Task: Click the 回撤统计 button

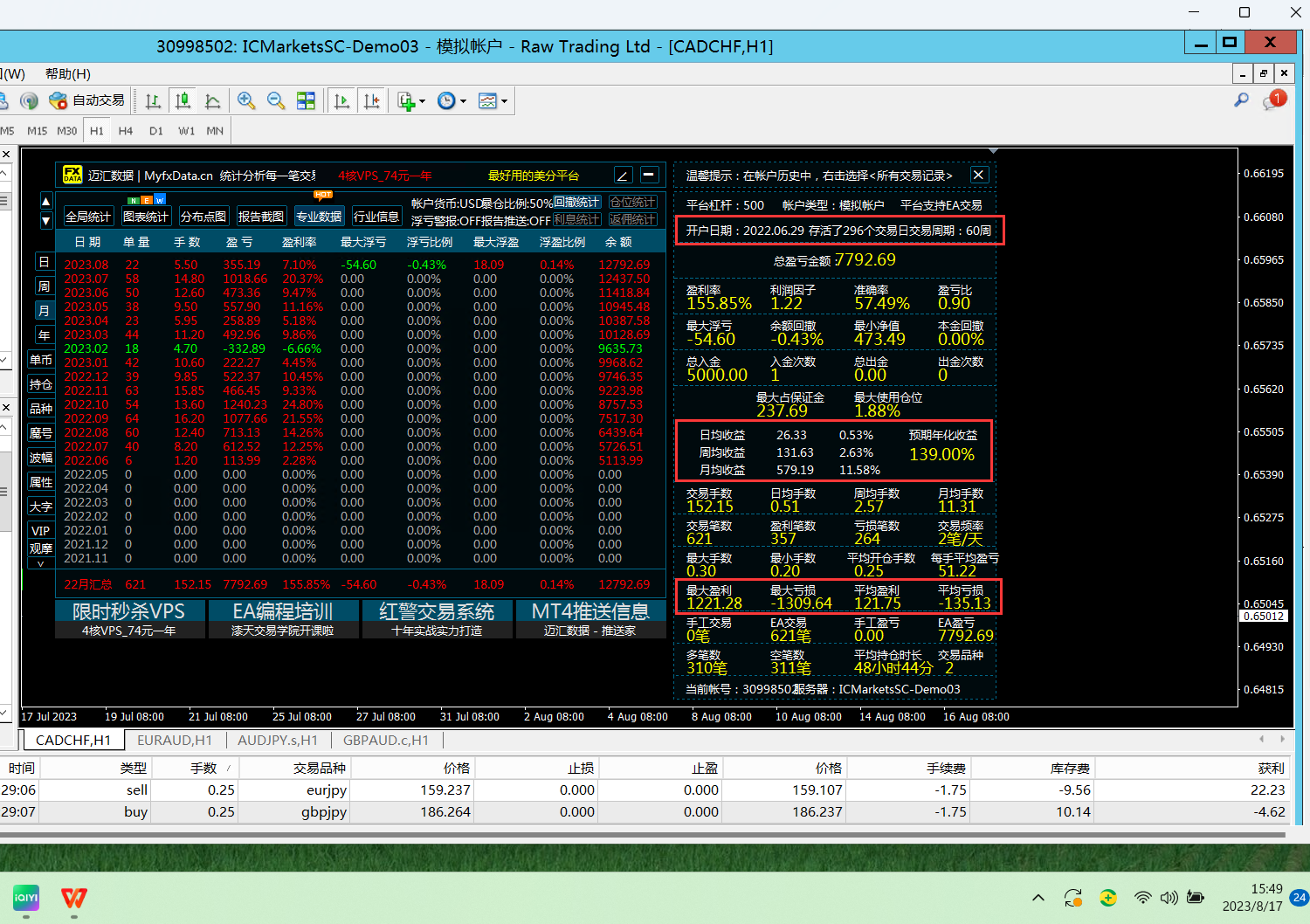Action: (577, 203)
